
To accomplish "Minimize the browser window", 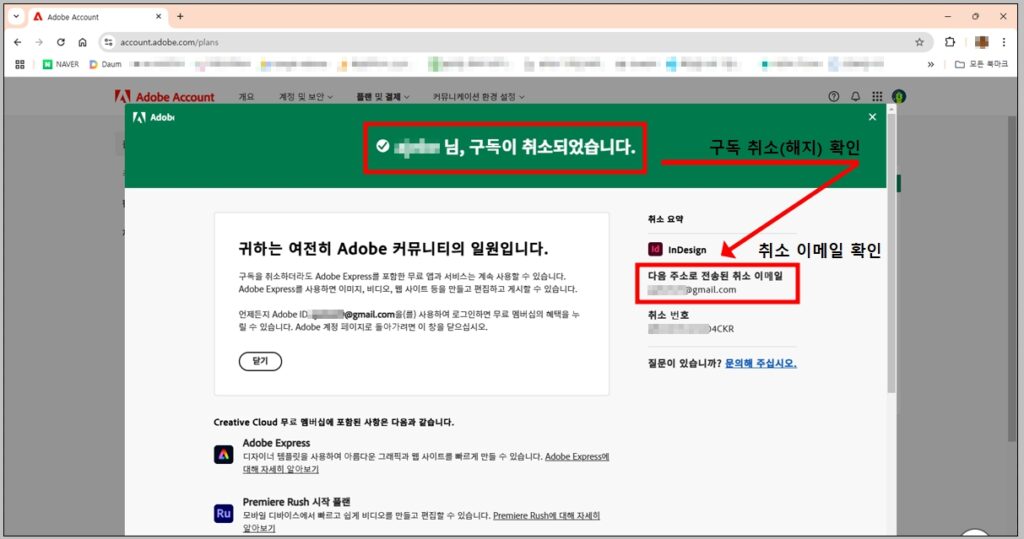I will (948, 16).
